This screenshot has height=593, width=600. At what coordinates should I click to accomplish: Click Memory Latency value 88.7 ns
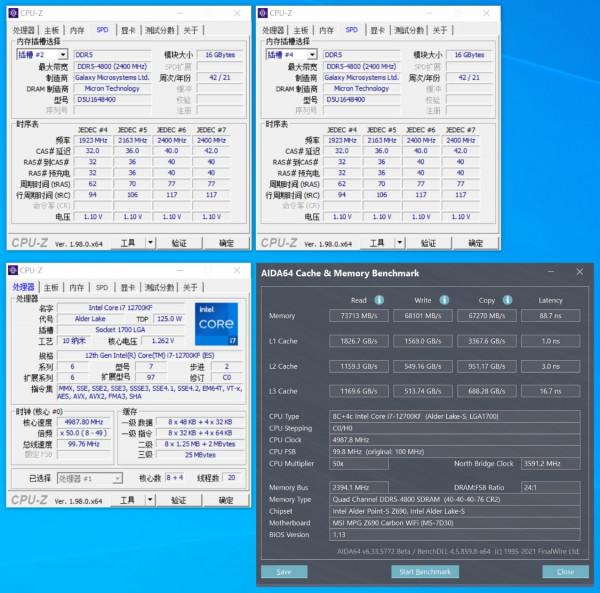[x=551, y=316]
